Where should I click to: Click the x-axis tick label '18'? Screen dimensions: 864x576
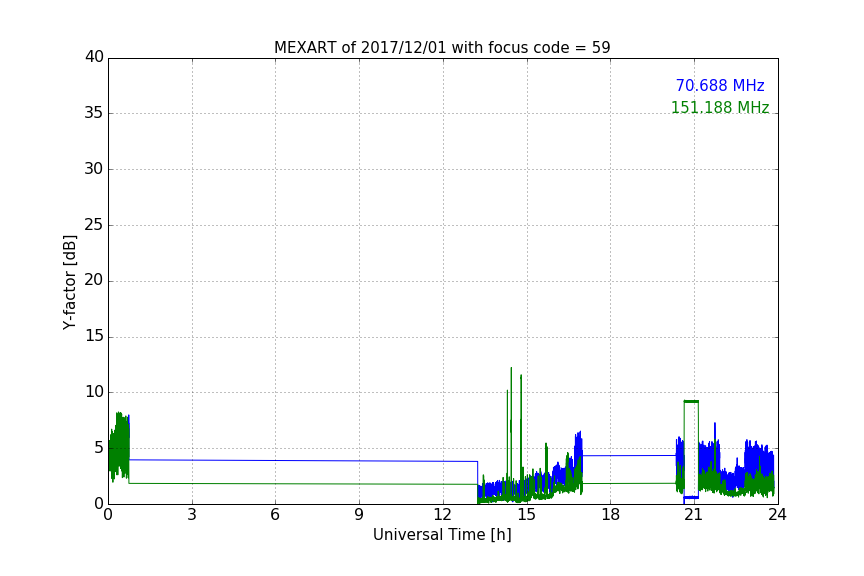click(x=611, y=515)
